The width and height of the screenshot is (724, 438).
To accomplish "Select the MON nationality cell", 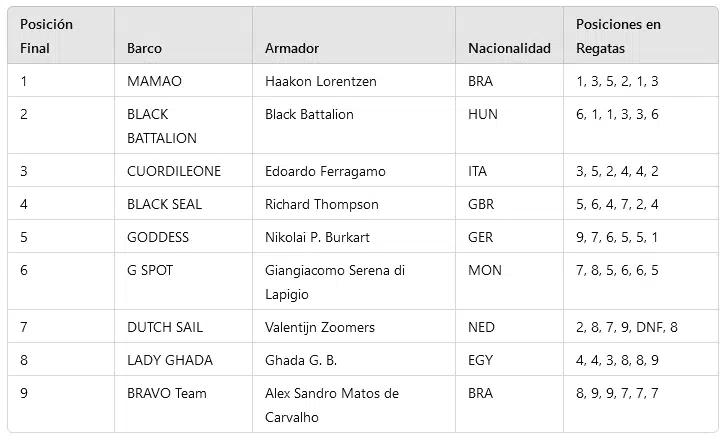I will (x=484, y=270).
